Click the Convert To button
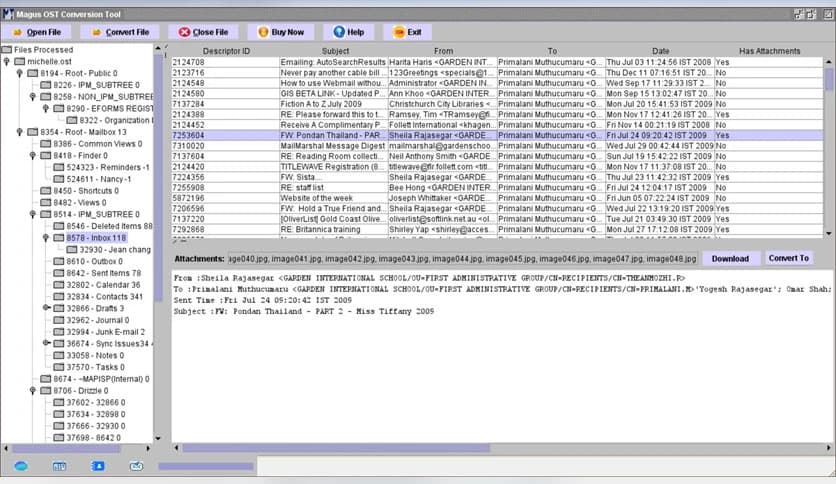Image resolution: width=836 pixels, height=484 pixels. [x=789, y=258]
